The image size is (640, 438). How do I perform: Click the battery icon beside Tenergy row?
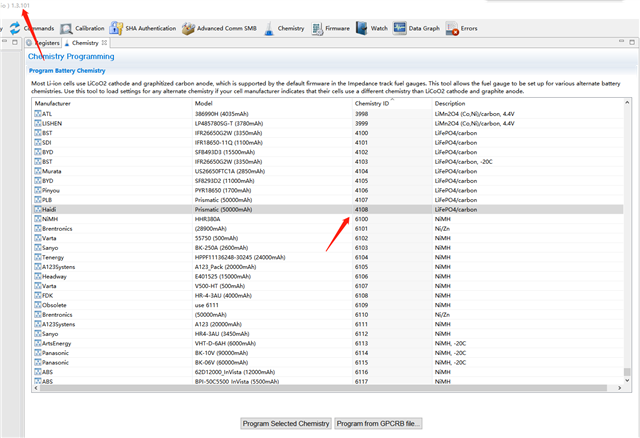(x=38, y=257)
